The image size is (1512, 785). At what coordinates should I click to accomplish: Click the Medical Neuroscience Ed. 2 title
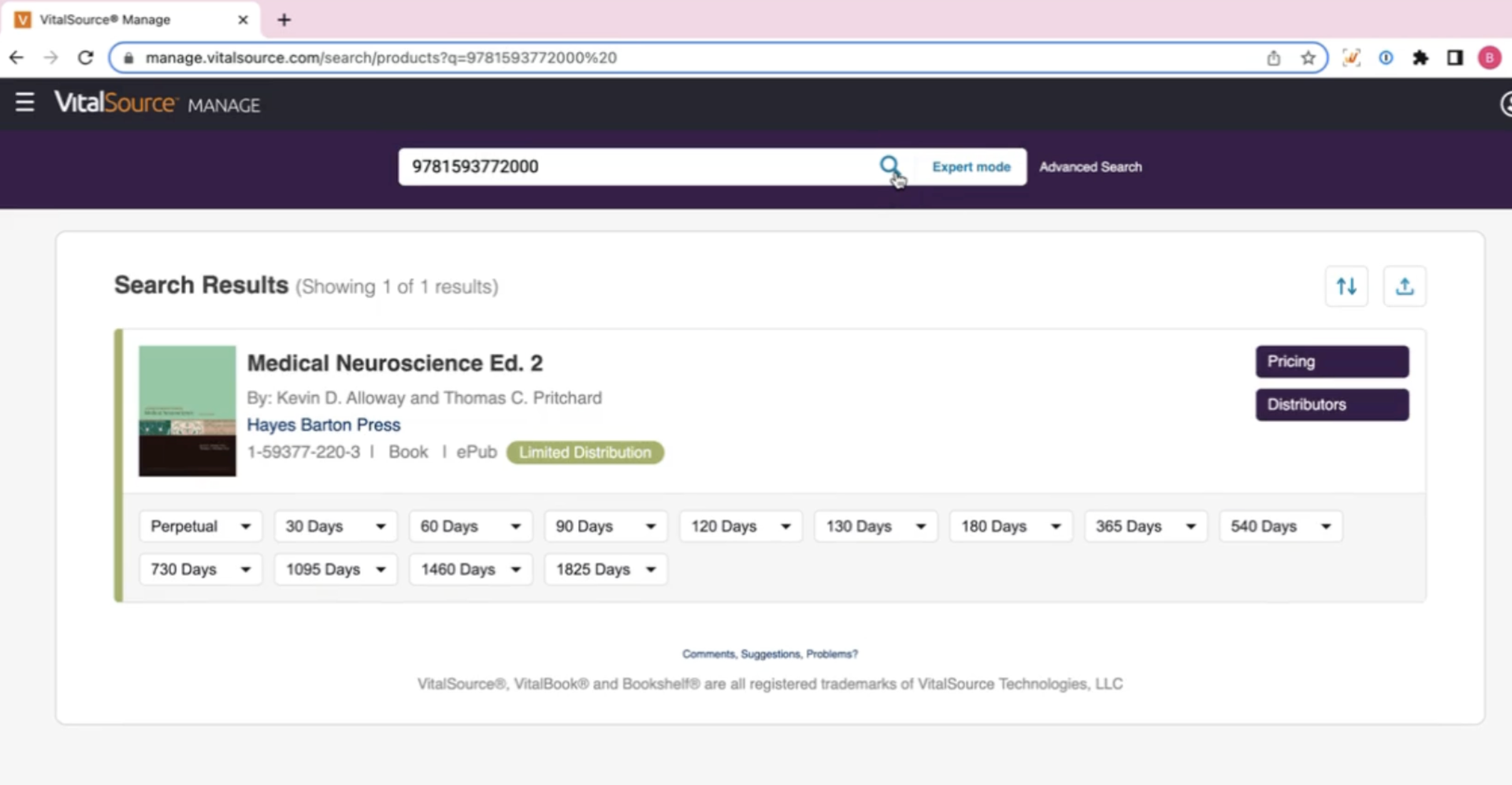point(395,363)
